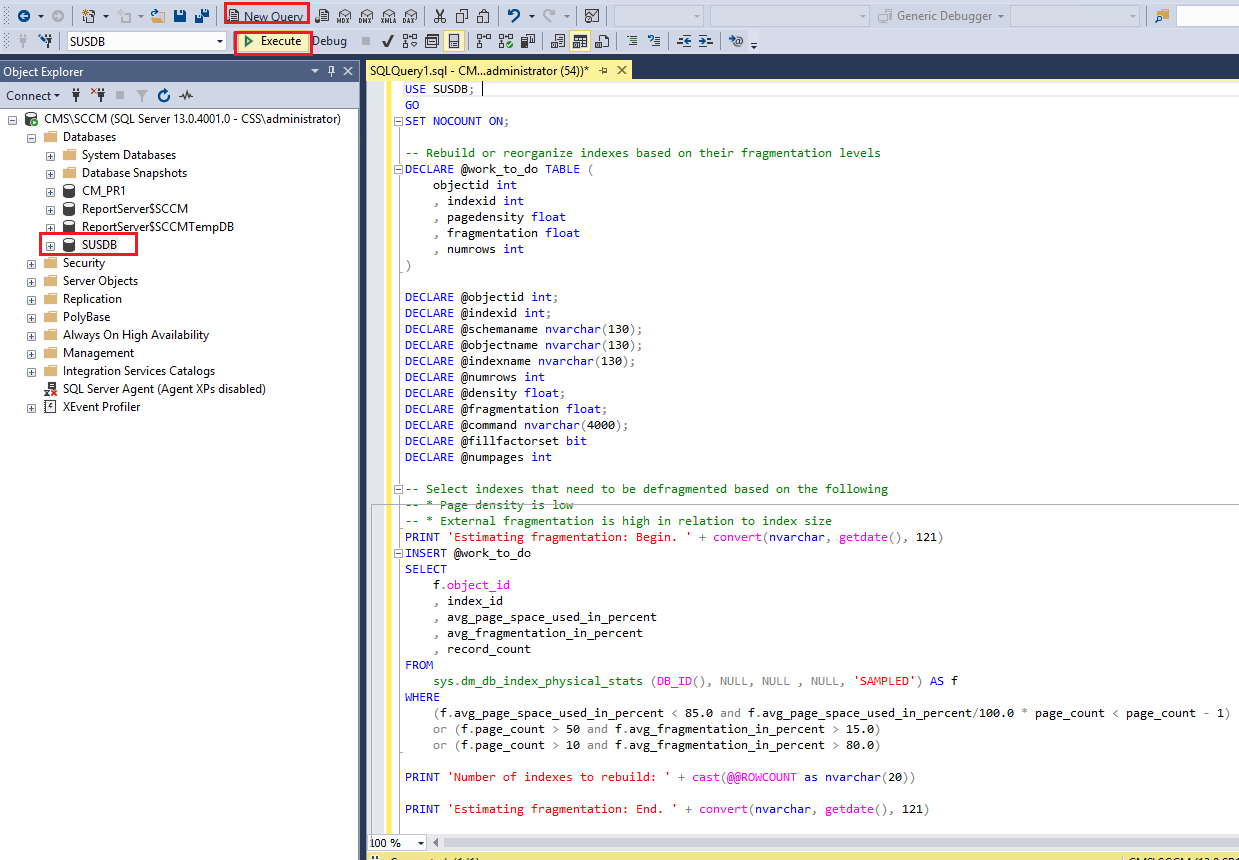The image size is (1239, 860).
Task: Refresh Object Explorer with the refresh icon
Action: point(164,96)
